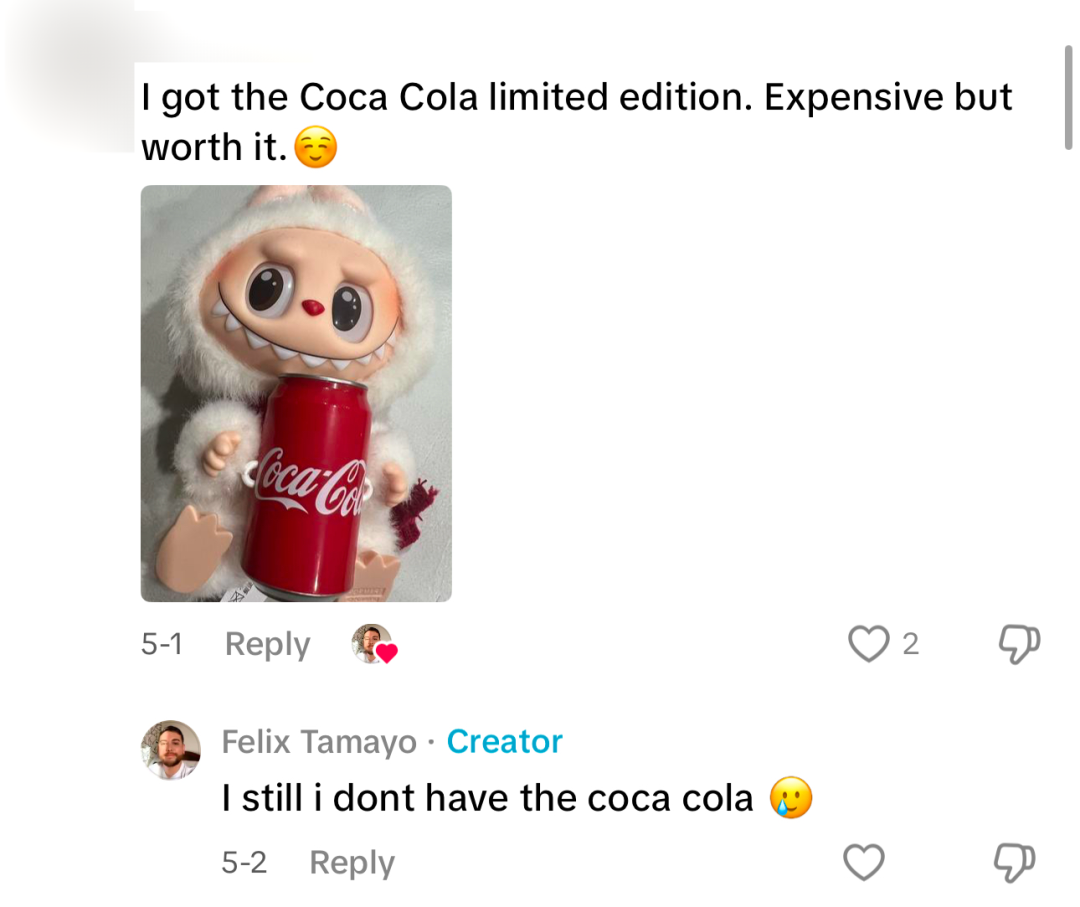The width and height of the screenshot is (1080, 907).
Task: Click the relieved smiley emoji after "worth it"
Action: 316,147
